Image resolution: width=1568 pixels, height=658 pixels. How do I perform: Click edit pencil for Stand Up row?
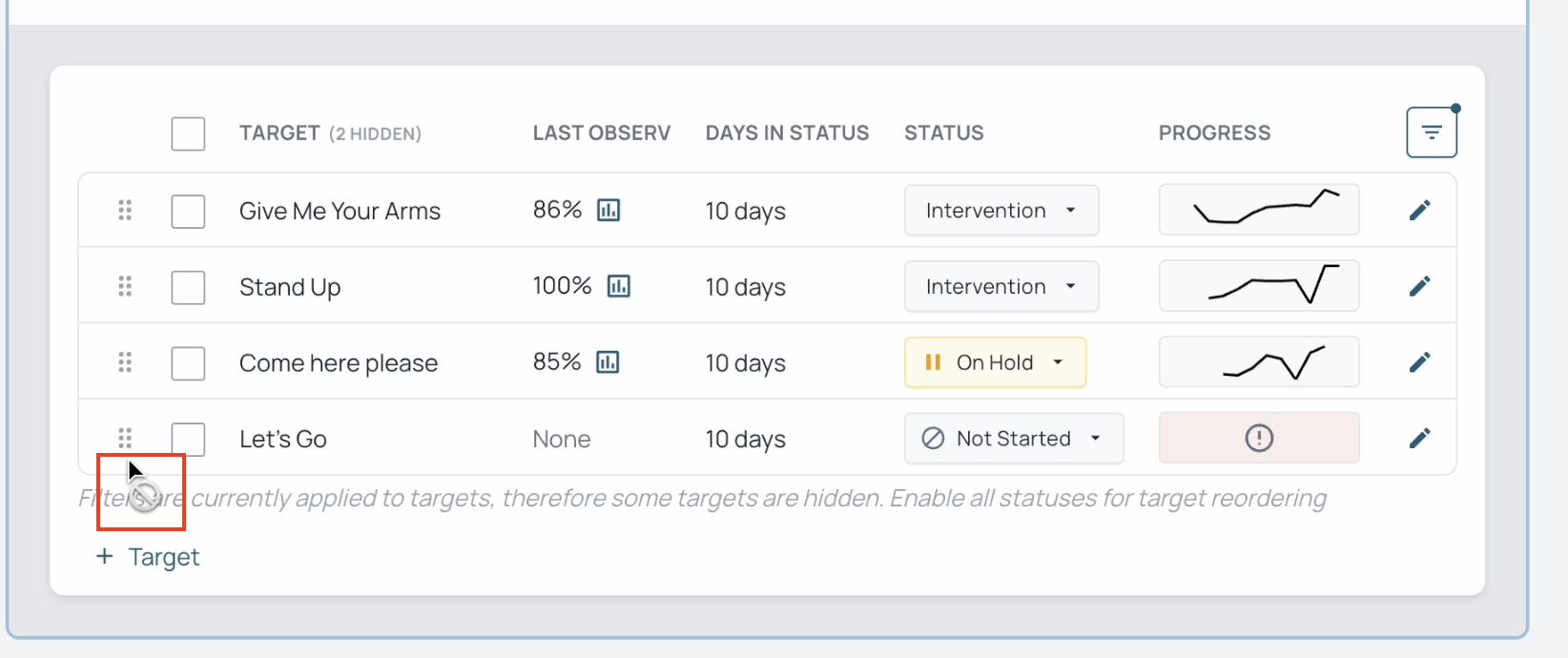click(1419, 286)
